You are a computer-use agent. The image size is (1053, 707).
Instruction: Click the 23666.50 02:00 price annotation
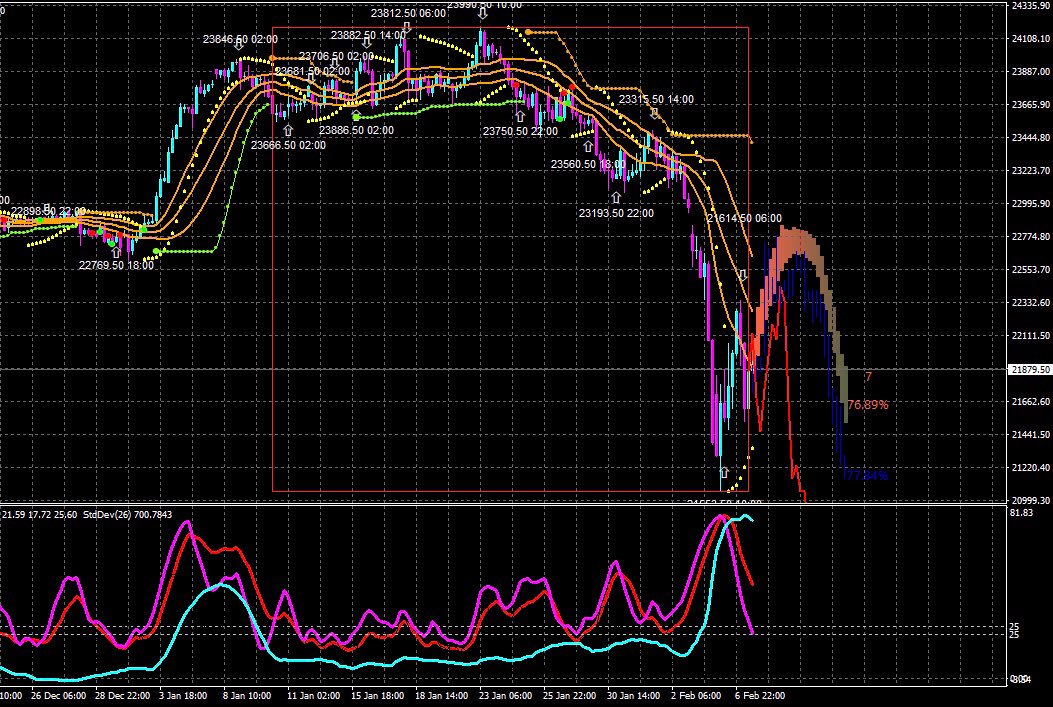[288, 145]
